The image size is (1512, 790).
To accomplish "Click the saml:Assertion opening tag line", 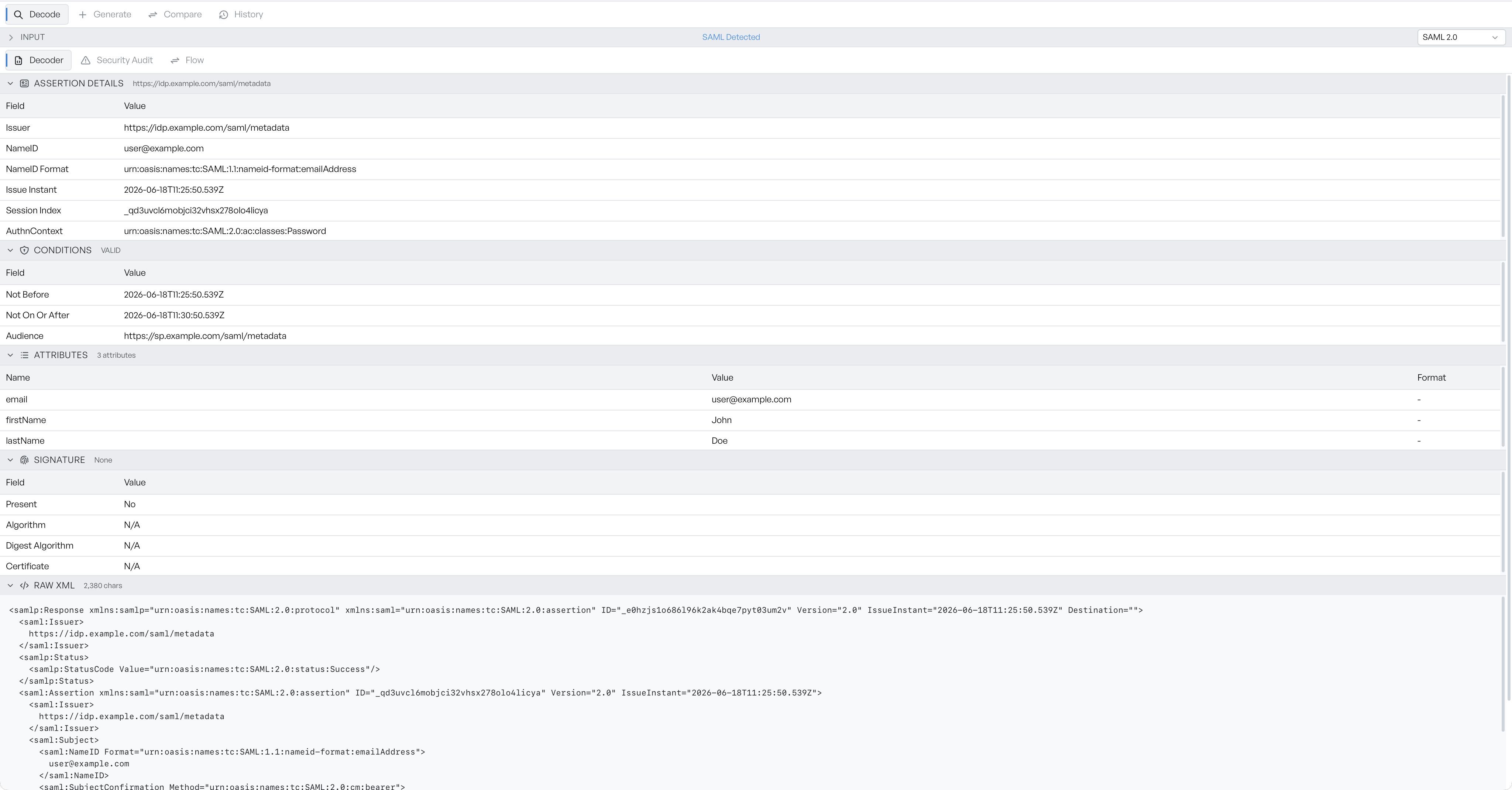I will [x=420, y=693].
